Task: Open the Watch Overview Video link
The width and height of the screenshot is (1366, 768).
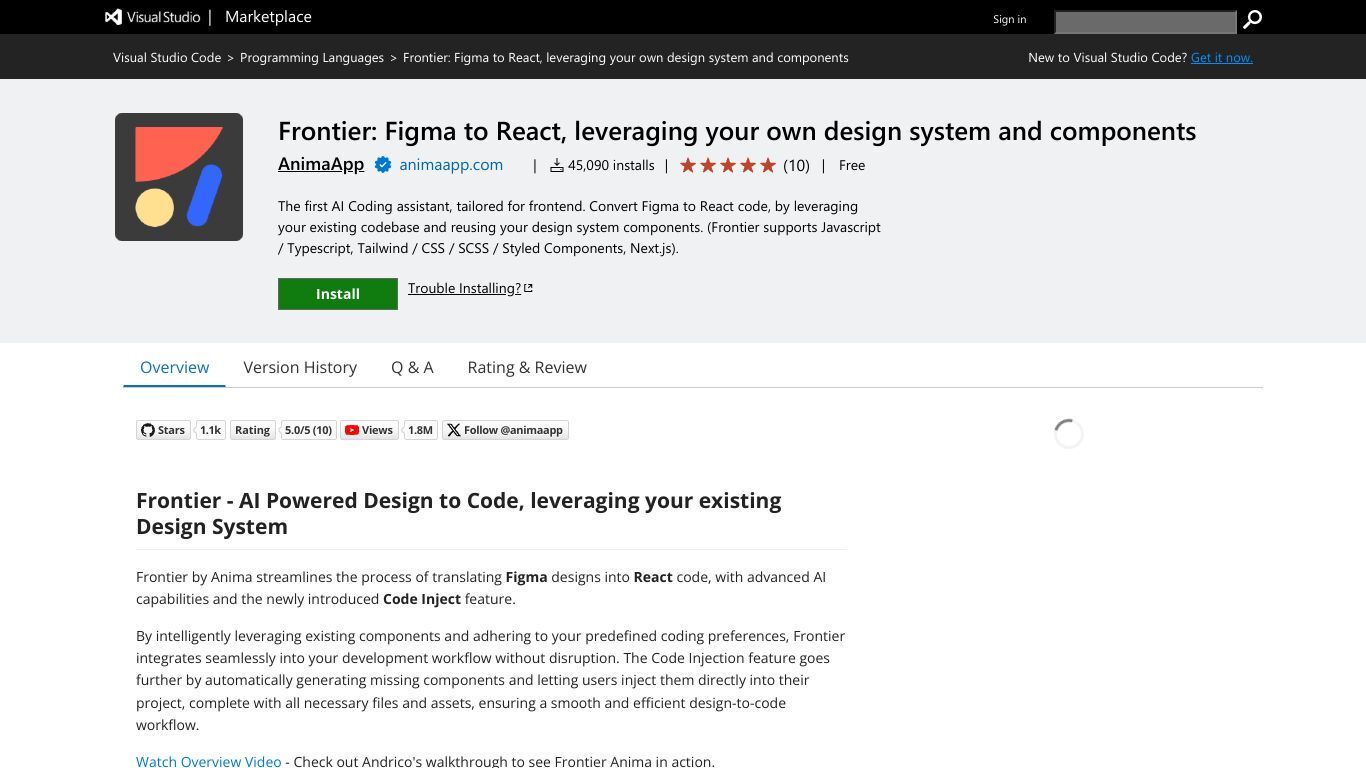Action: tap(209, 761)
